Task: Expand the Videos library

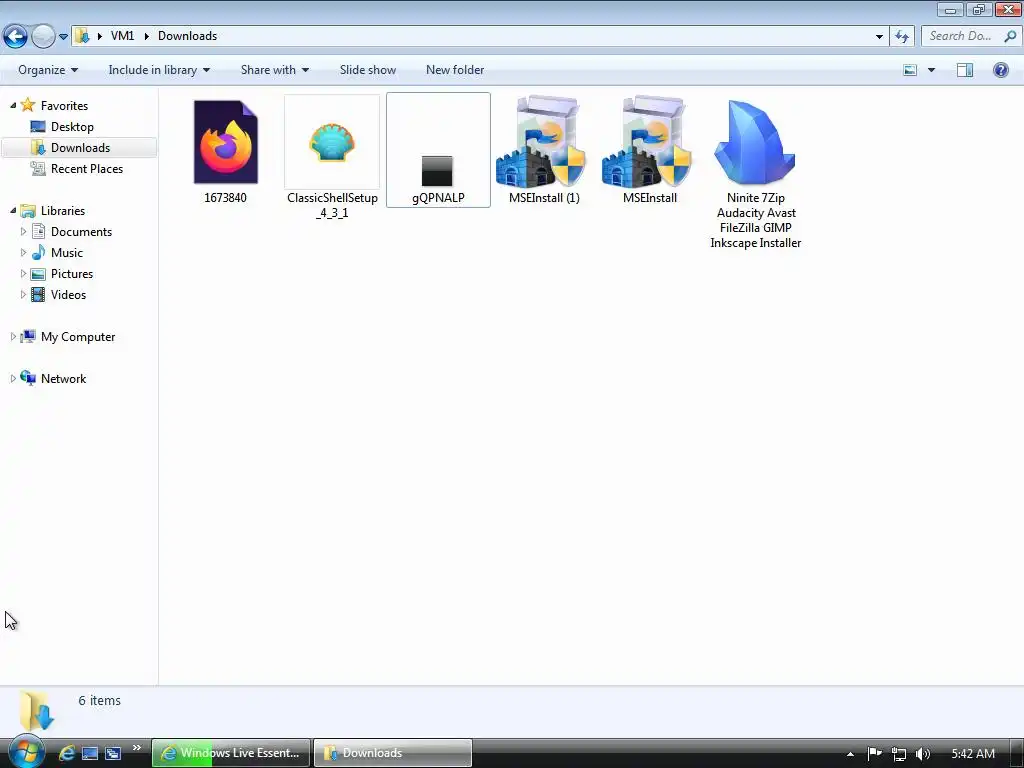Action: point(24,294)
